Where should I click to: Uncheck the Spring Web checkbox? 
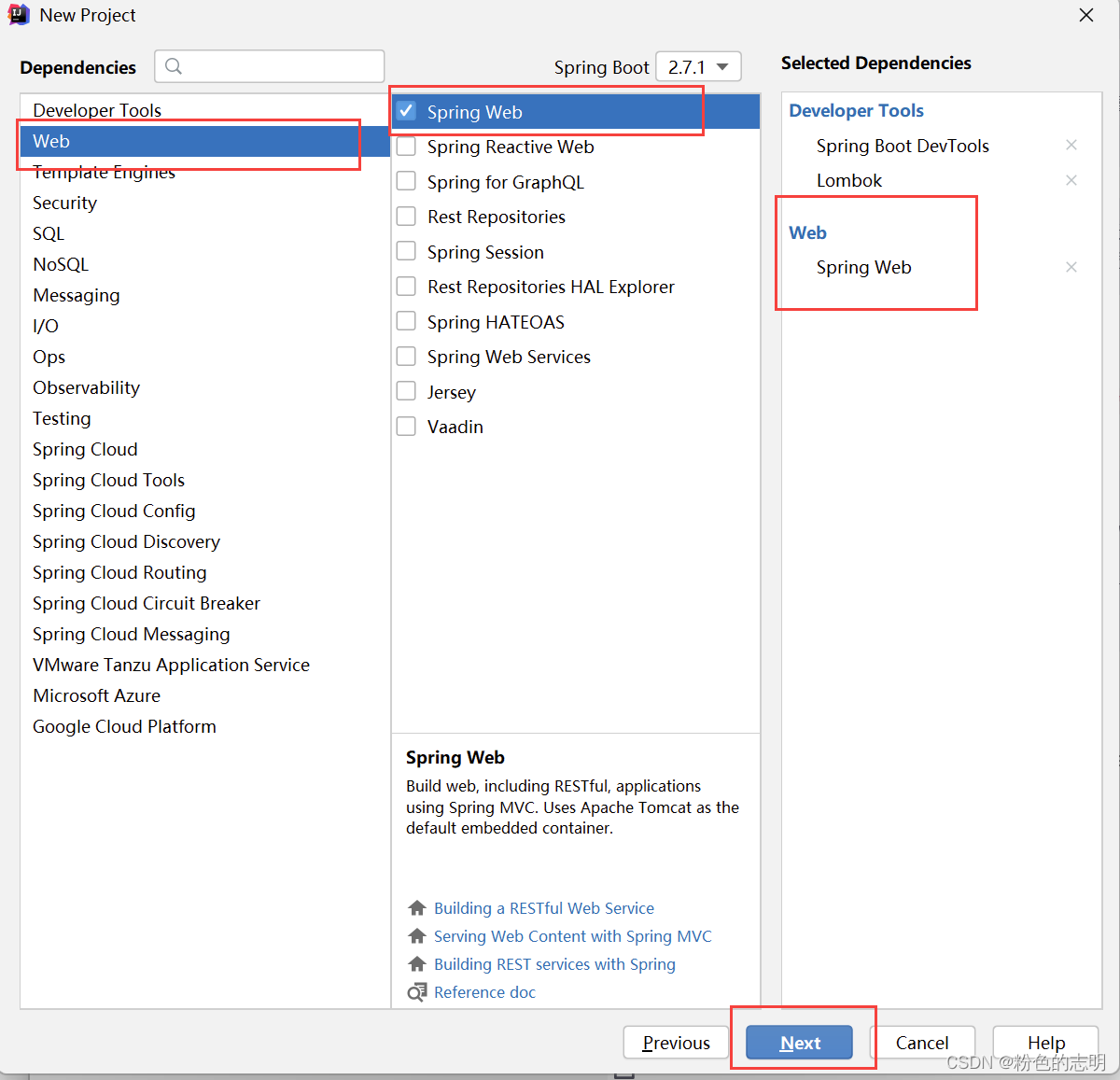click(406, 111)
